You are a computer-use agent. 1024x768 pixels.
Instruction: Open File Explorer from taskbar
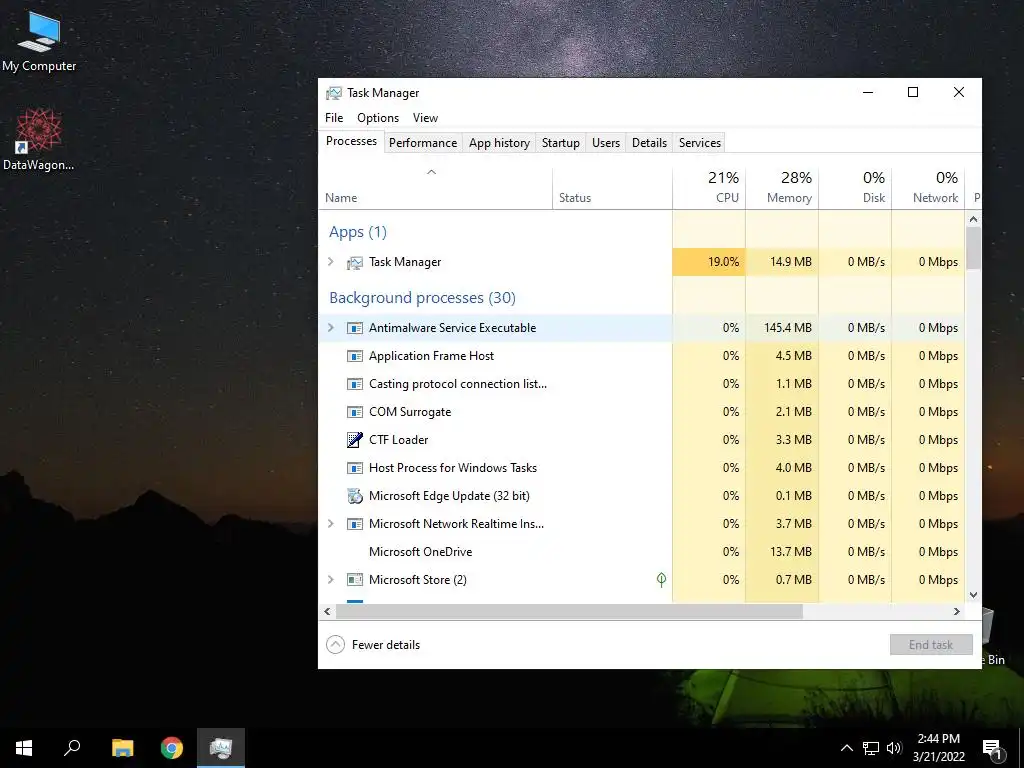coord(122,748)
